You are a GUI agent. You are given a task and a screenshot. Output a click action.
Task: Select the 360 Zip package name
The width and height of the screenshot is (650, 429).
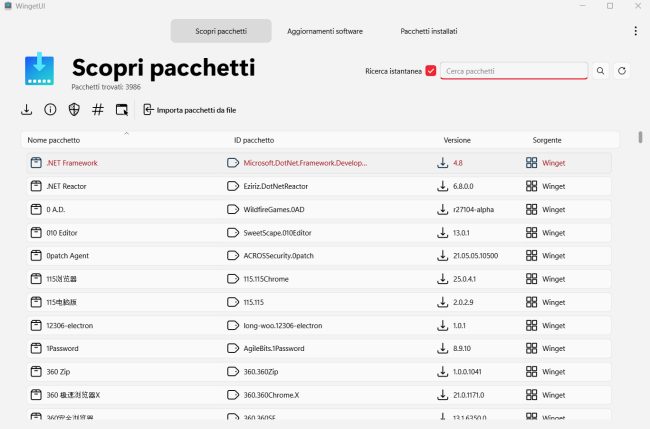[x=58, y=372]
